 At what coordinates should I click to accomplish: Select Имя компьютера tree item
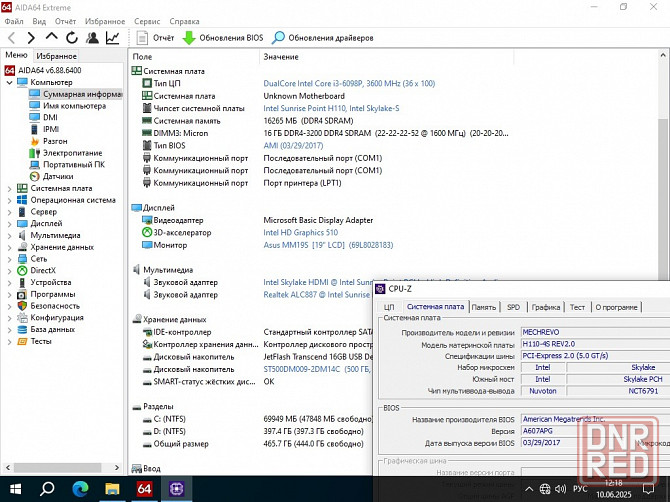point(68,106)
